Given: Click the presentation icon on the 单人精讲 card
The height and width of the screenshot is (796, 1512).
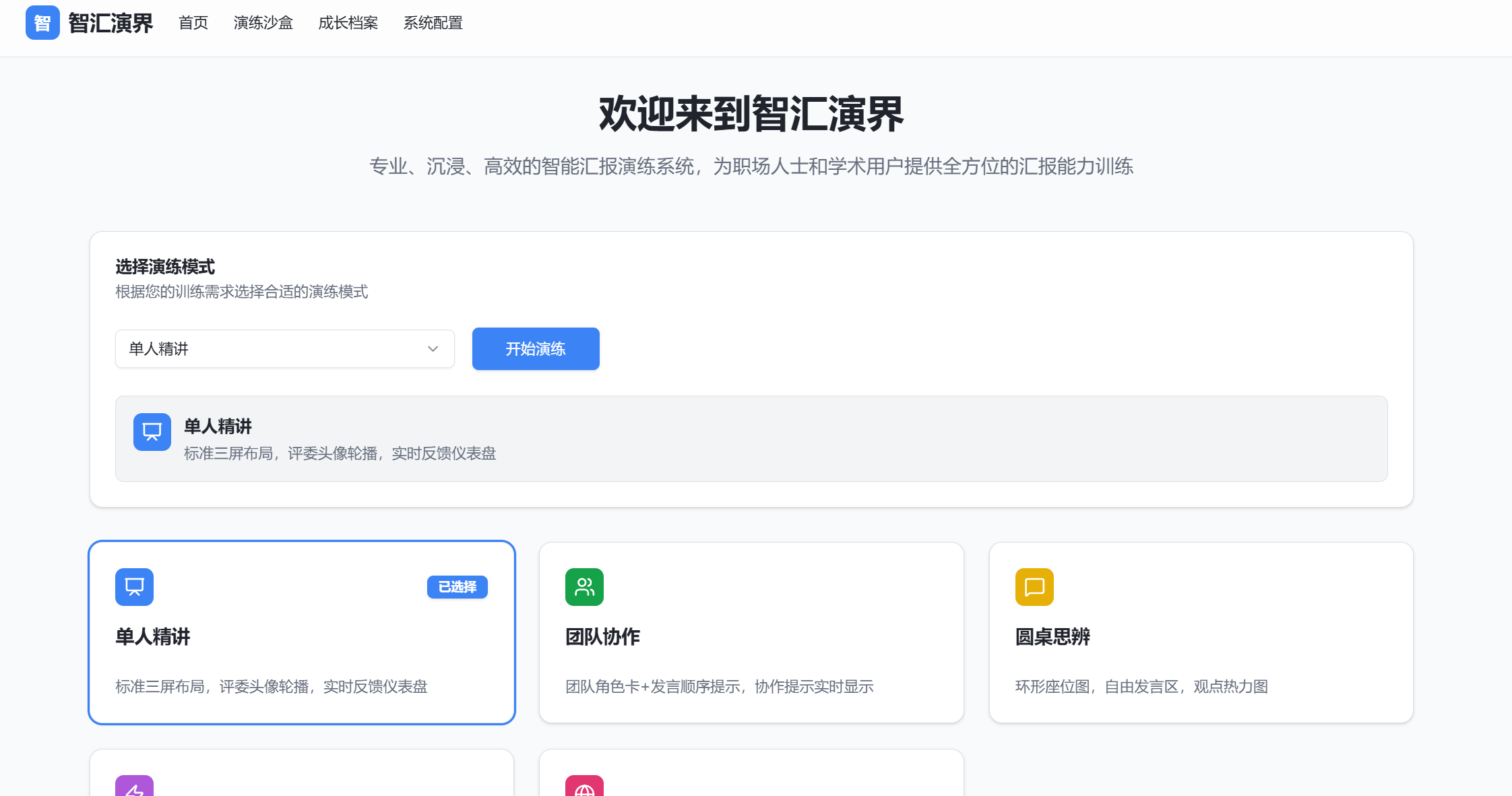Looking at the screenshot, I should [134, 587].
